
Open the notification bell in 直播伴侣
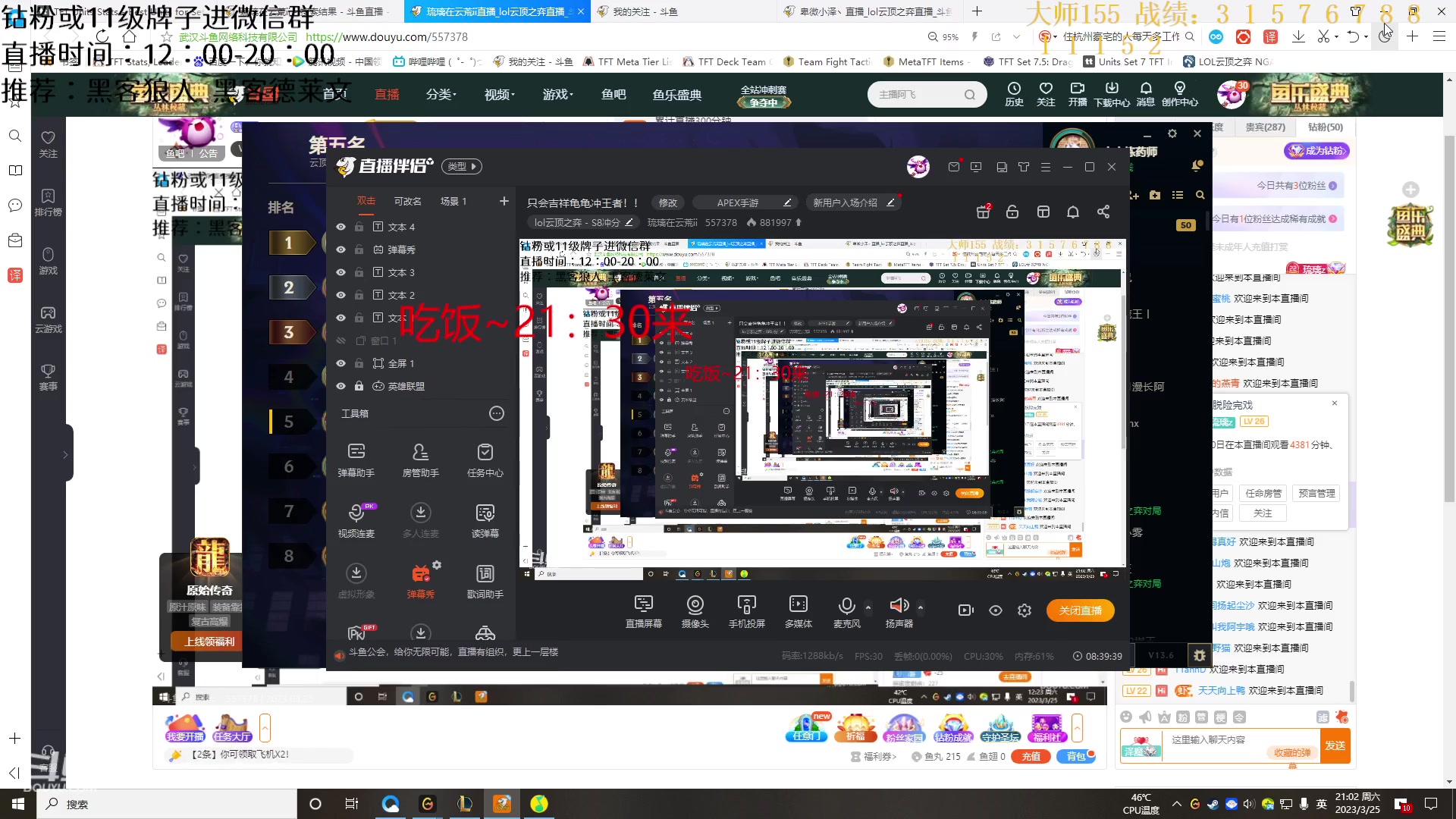[1073, 212]
